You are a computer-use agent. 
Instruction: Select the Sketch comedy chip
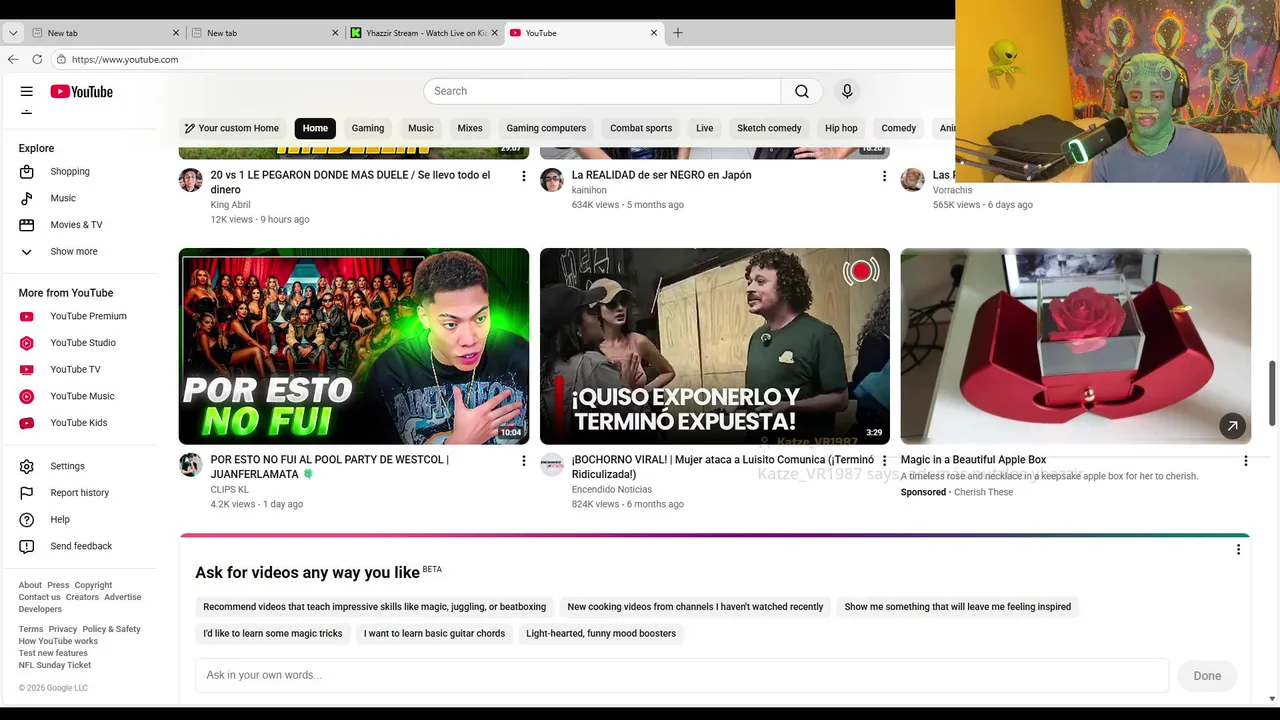point(769,128)
